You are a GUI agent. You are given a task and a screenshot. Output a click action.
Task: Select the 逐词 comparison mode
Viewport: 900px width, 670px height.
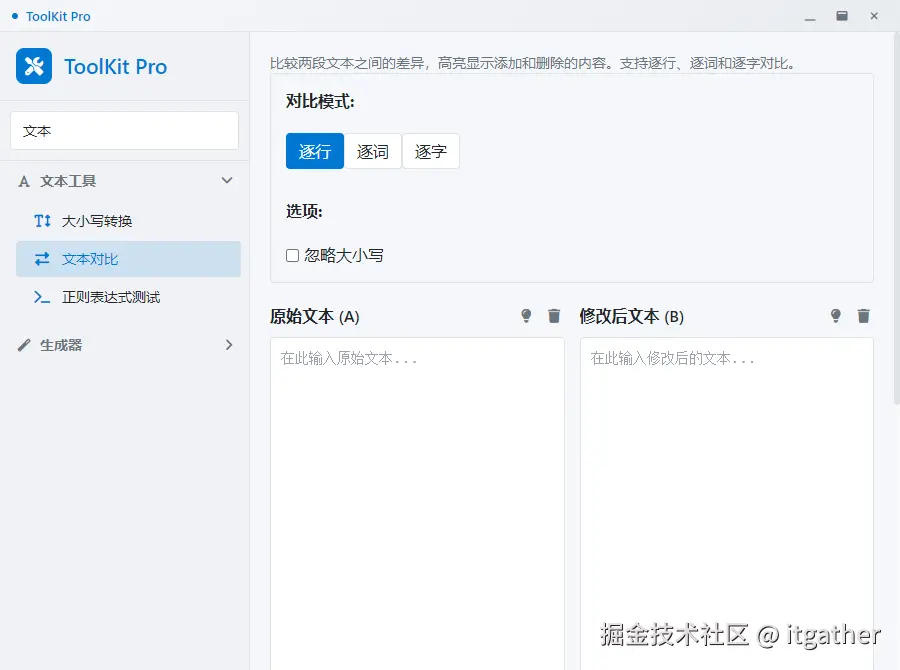pyautogui.click(x=373, y=151)
